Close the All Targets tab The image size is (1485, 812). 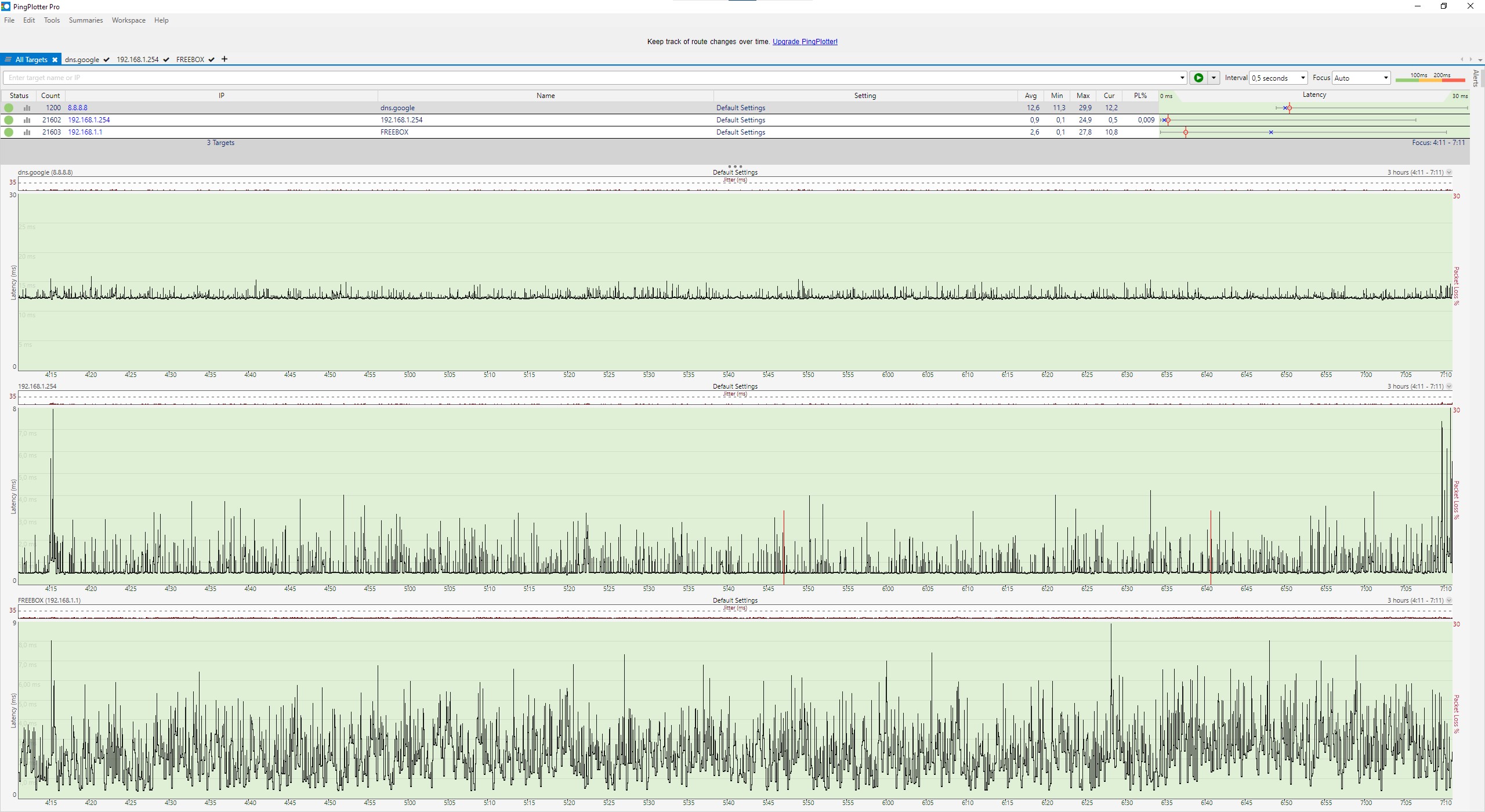pyautogui.click(x=55, y=60)
